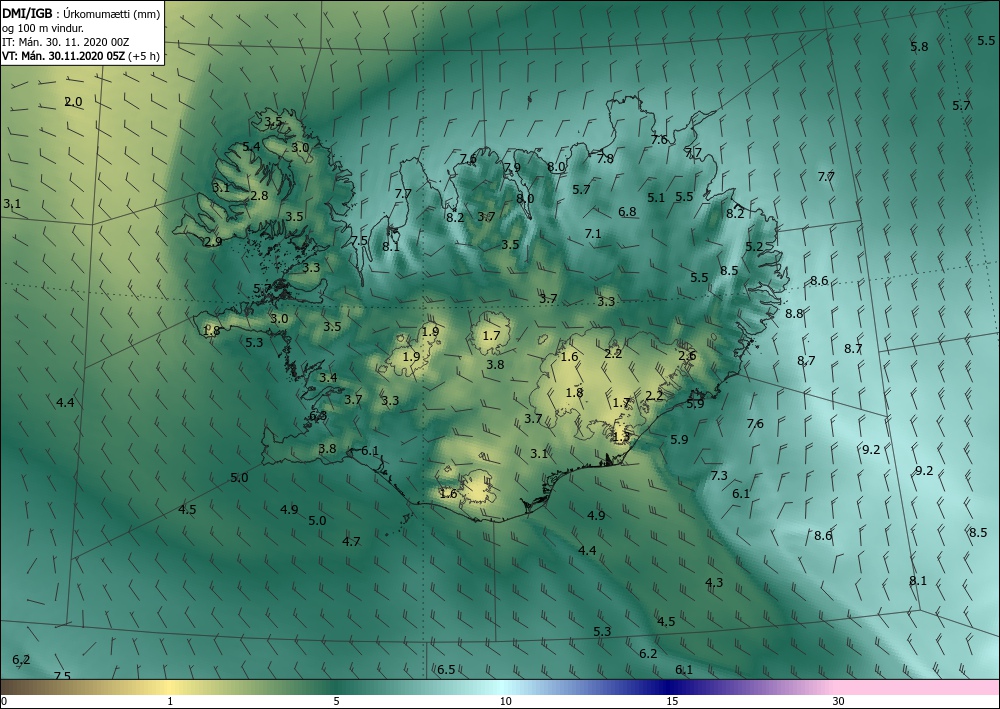Click the '6.8' value on the map
This screenshot has height=709, width=1000.
pyautogui.click(x=627, y=212)
